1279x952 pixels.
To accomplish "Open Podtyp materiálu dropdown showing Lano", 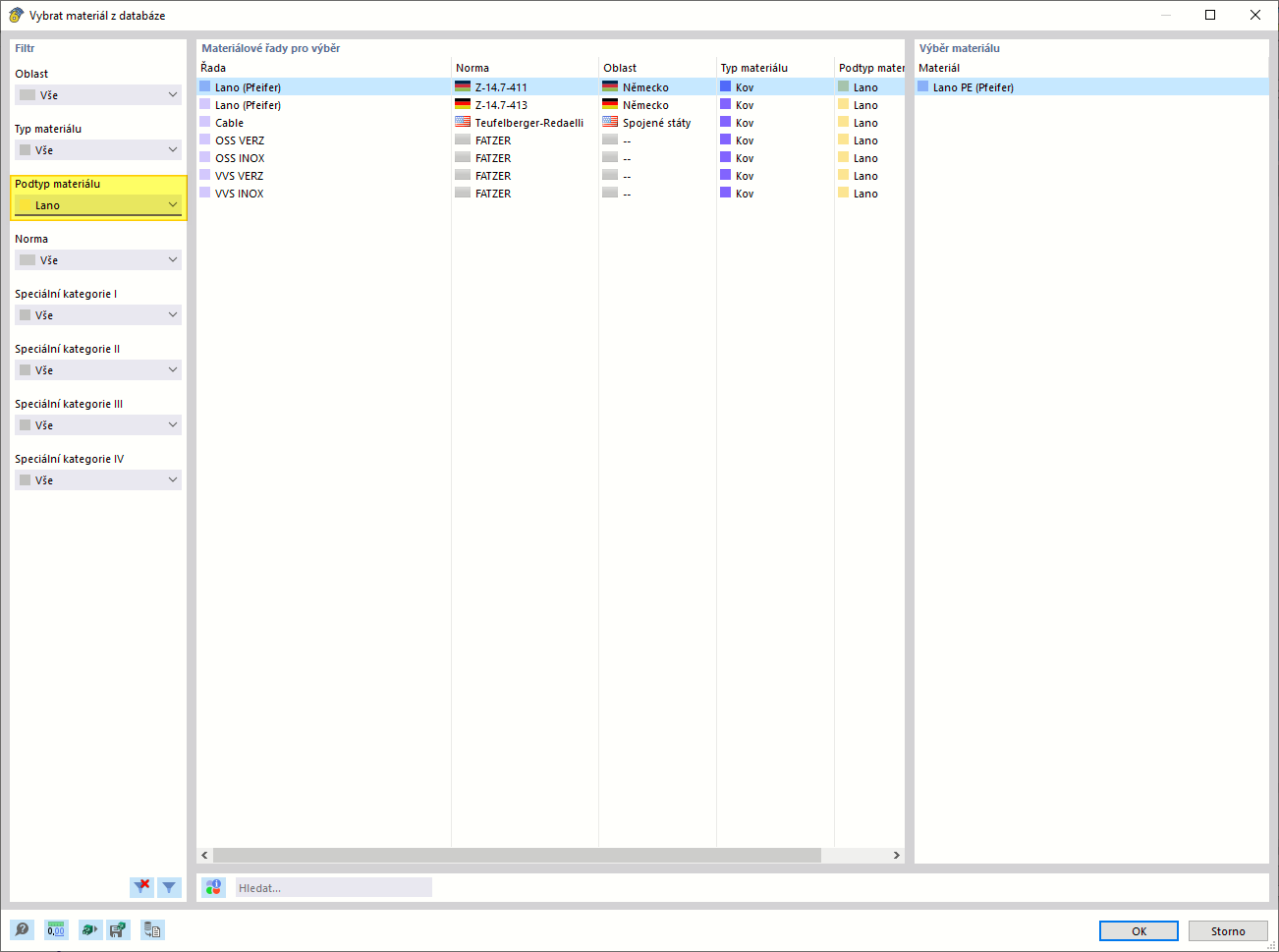I will (x=98, y=205).
